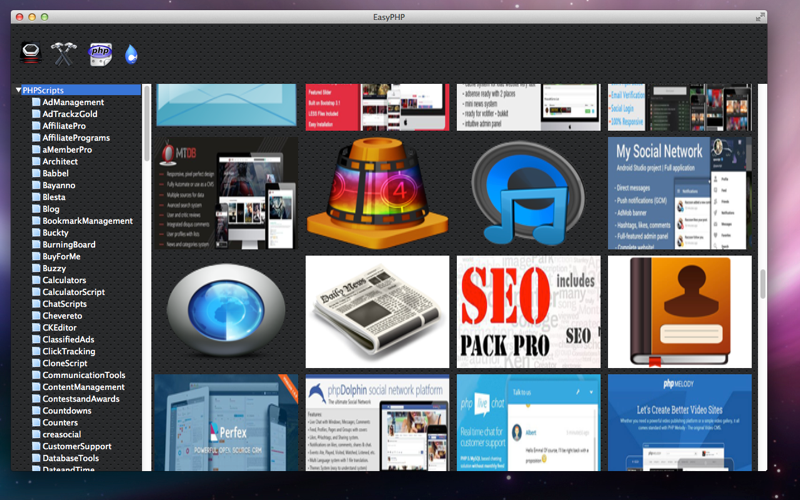Image resolution: width=800 pixels, height=500 pixels.
Task: Open the blue globe lens icon
Action: click(226, 312)
